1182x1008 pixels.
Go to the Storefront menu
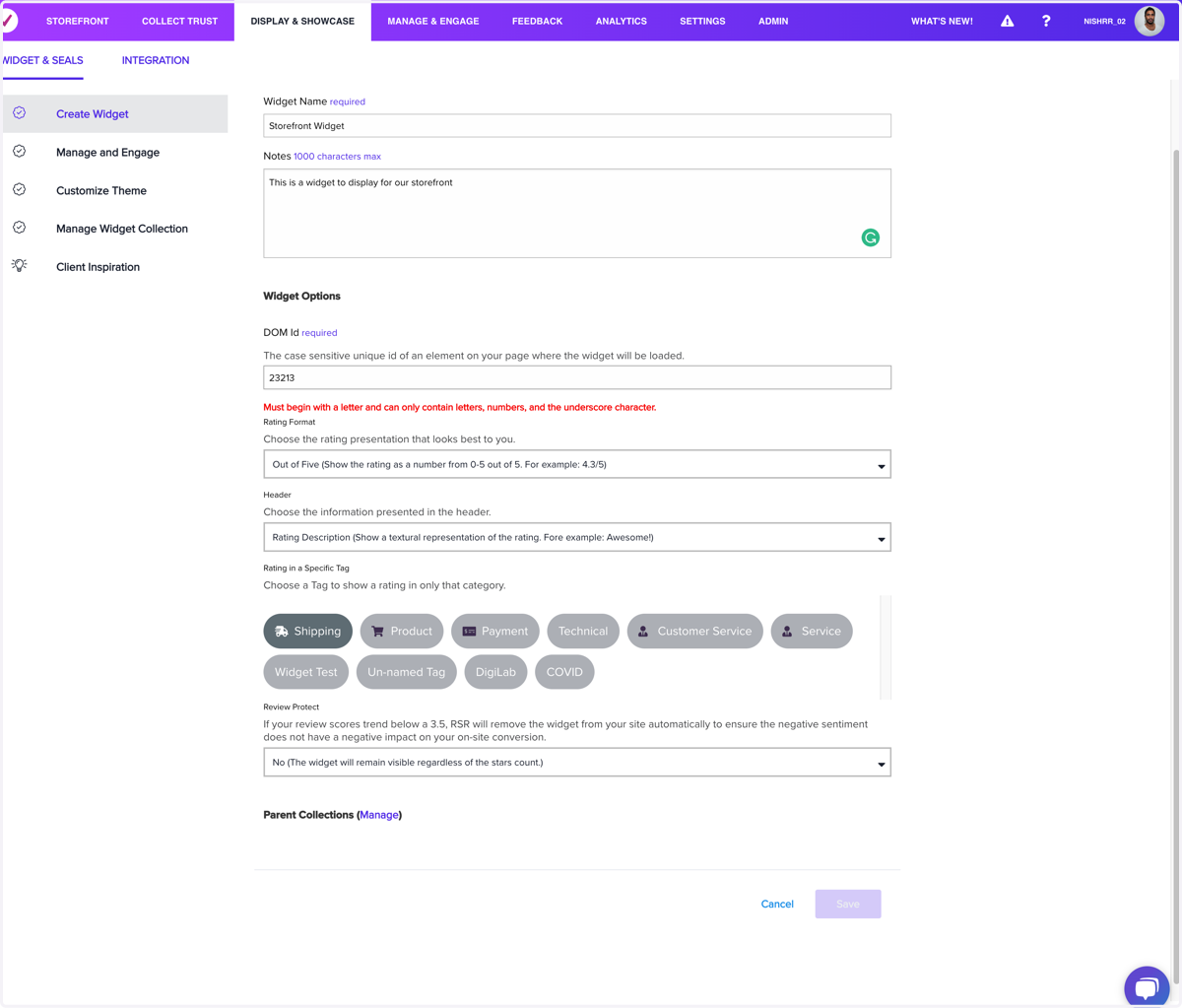pyautogui.click(x=78, y=21)
